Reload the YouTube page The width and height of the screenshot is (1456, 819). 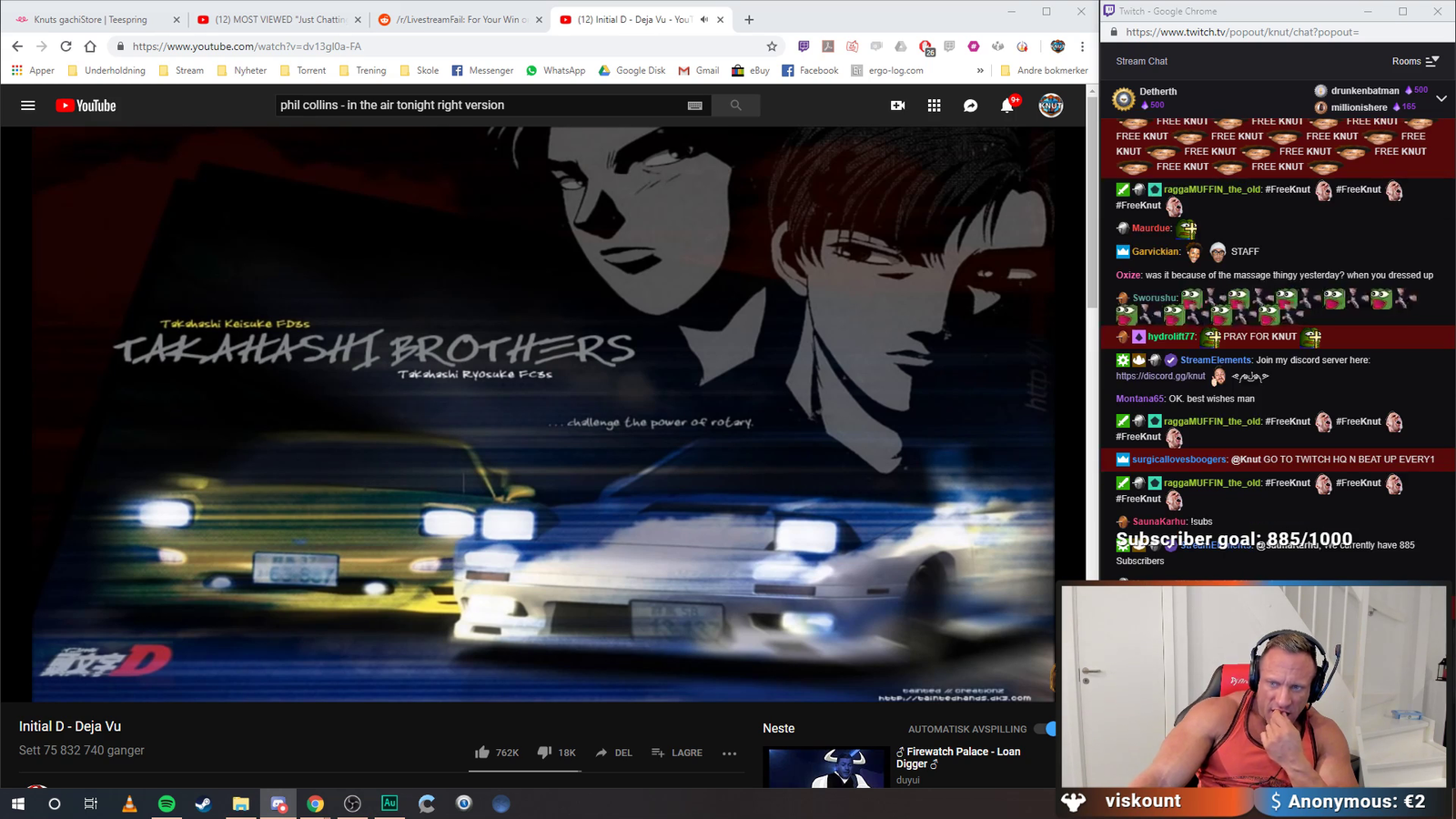66,46
